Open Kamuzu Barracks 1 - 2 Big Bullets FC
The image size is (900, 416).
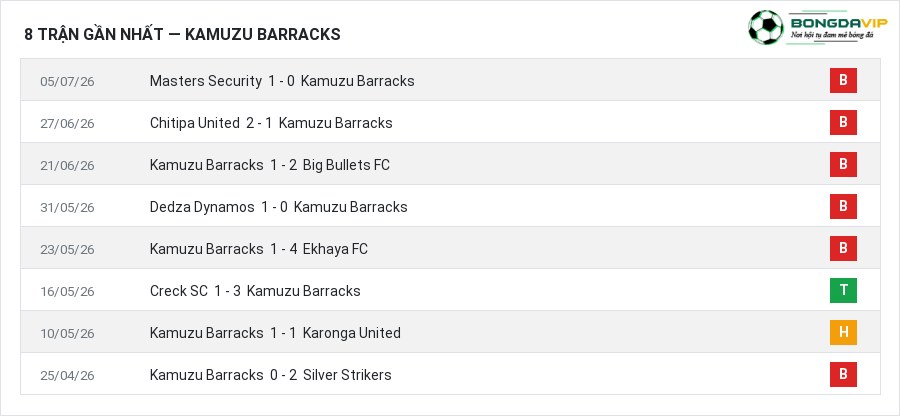click(270, 165)
